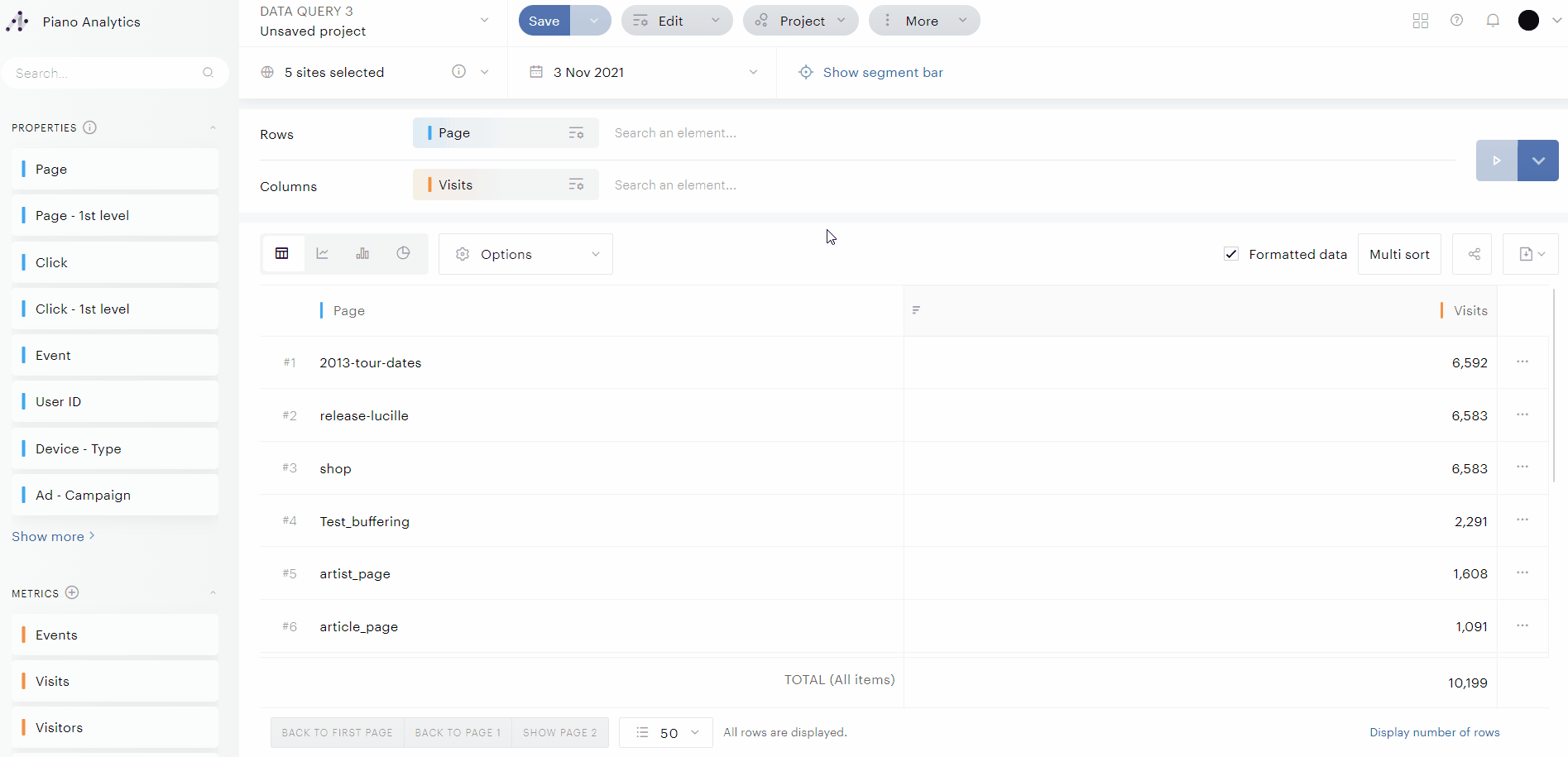The height and width of the screenshot is (757, 1568).
Task: Click the help question mark icon
Action: pos(1456,21)
